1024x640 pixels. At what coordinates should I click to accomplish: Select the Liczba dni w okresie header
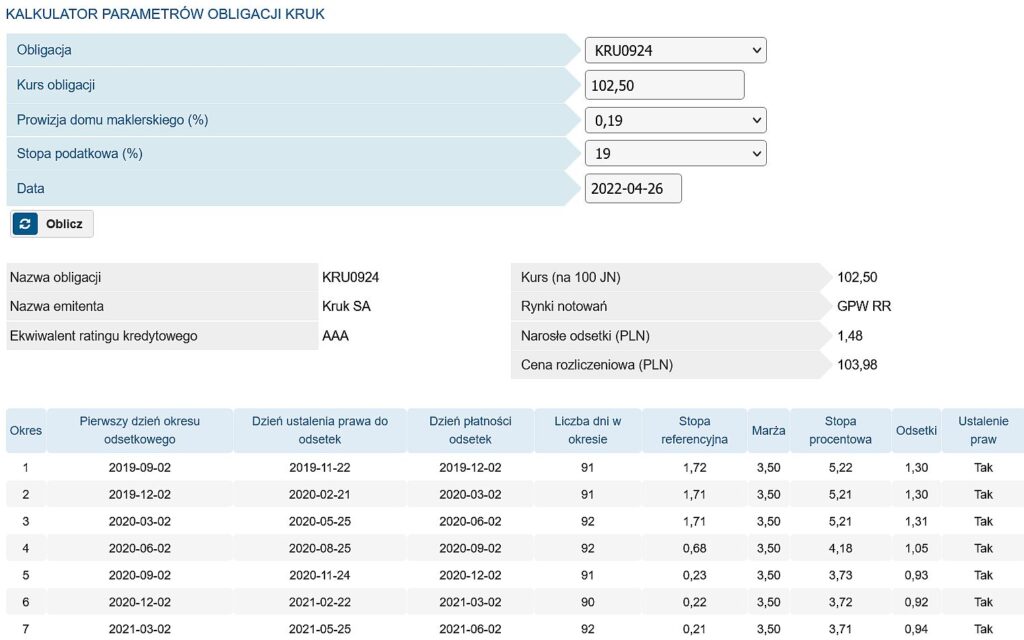coord(588,431)
